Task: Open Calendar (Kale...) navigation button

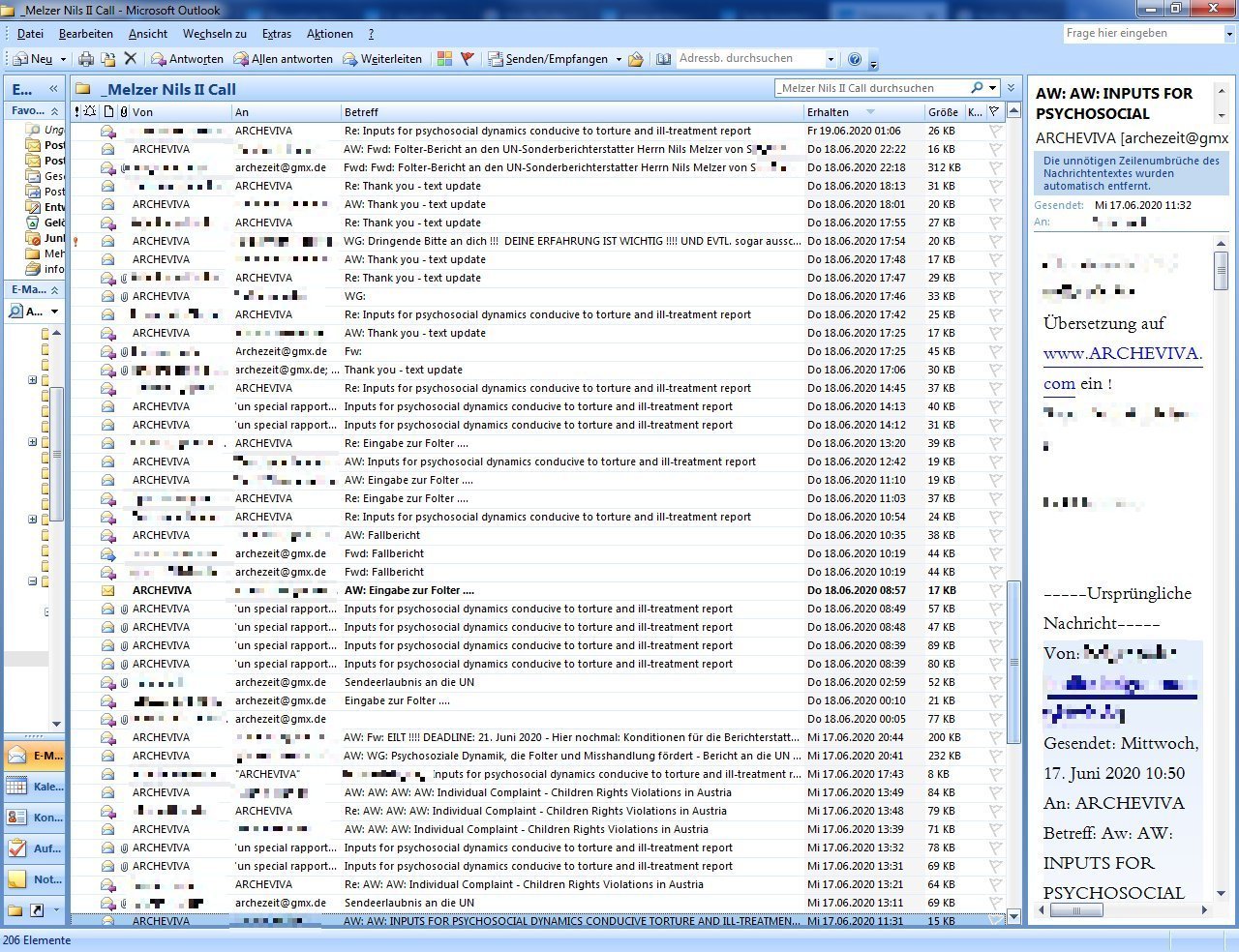Action: tap(35, 787)
